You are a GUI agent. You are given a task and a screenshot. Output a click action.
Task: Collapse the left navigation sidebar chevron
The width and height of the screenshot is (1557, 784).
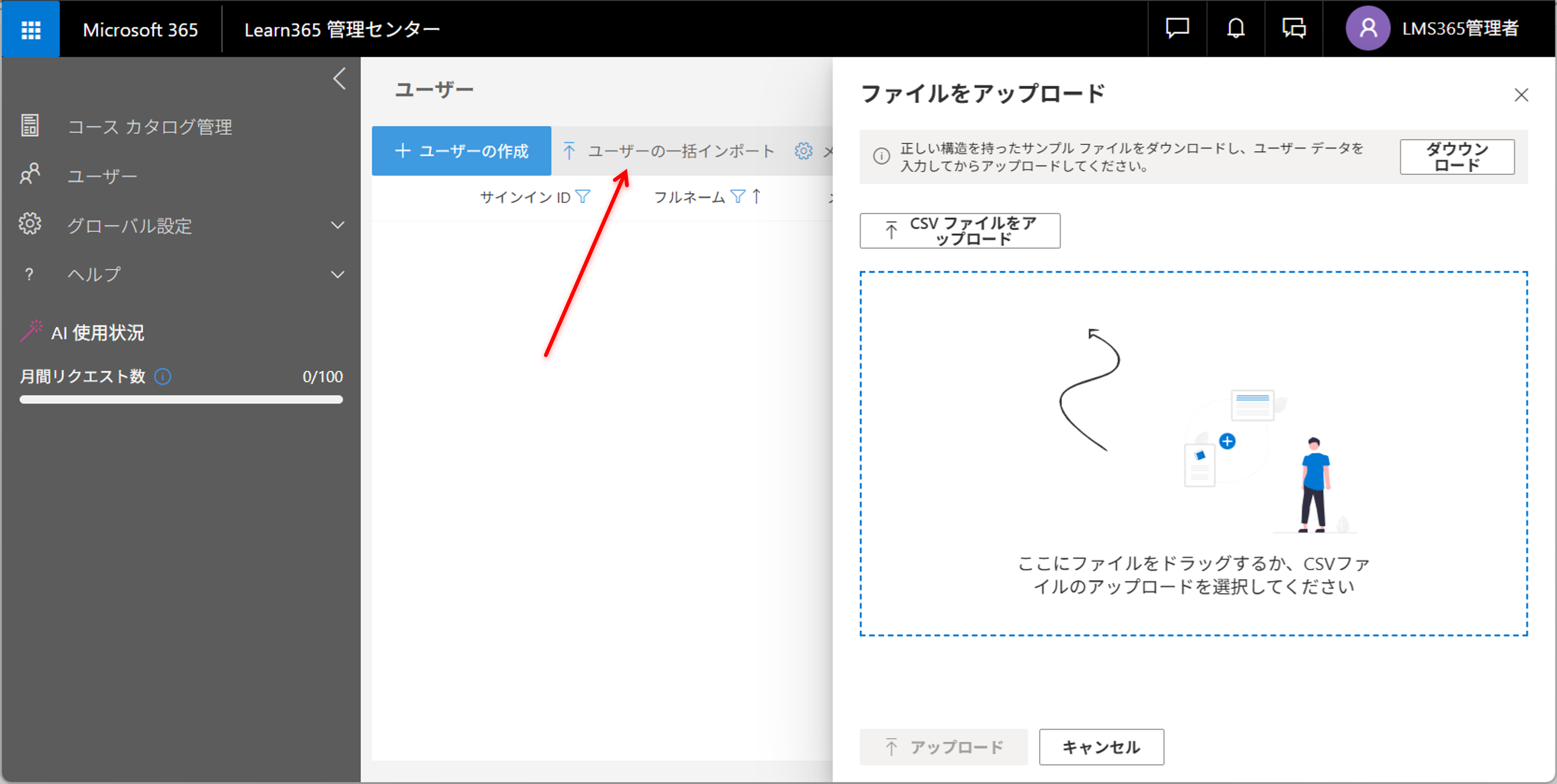coord(340,79)
